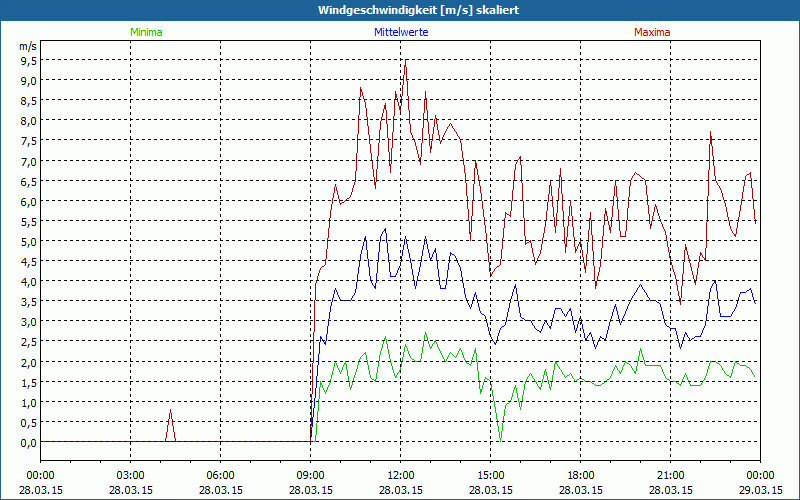
Task: Click the 18:00 time axis label
Action: tap(581, 476)
